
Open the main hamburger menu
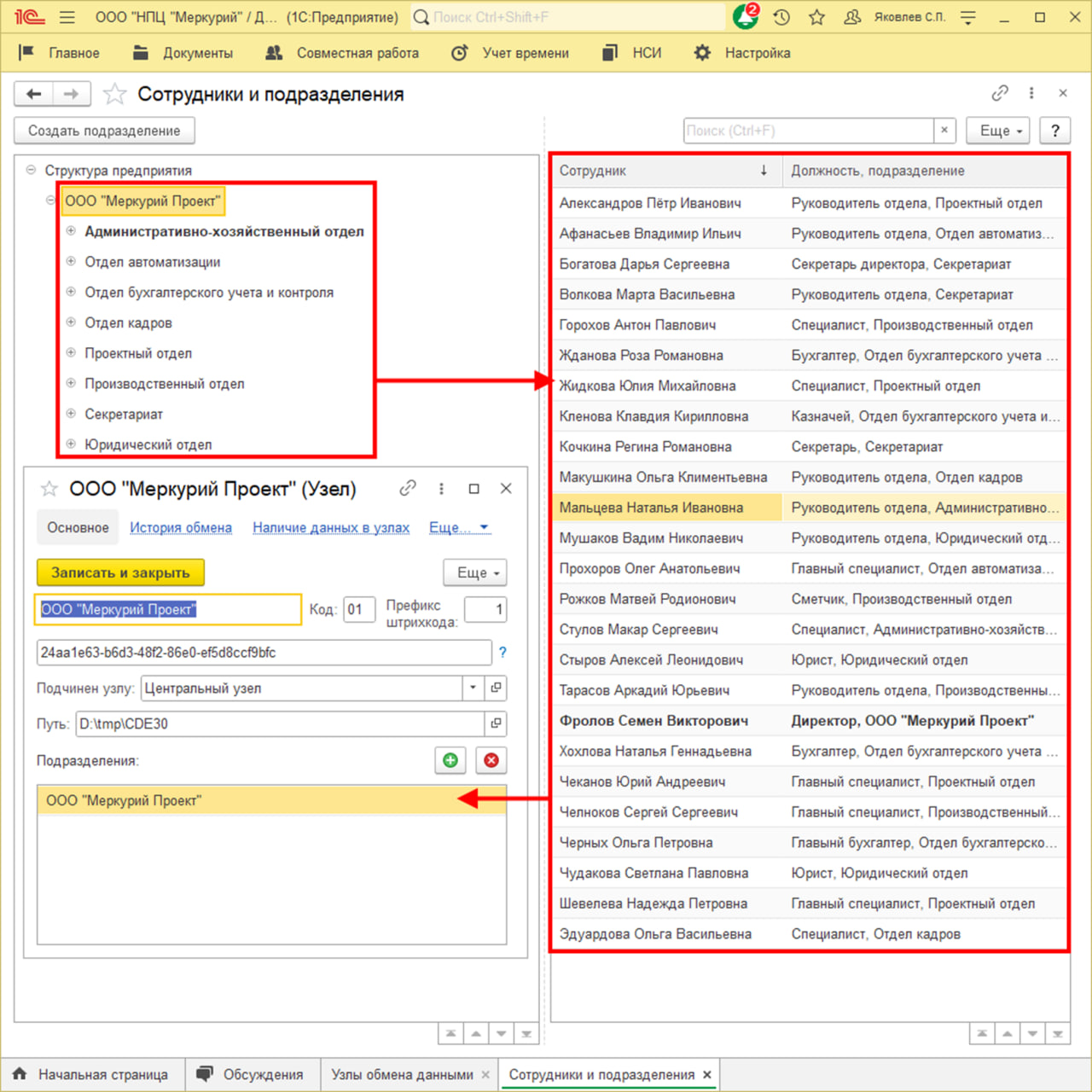pos(67,17)
